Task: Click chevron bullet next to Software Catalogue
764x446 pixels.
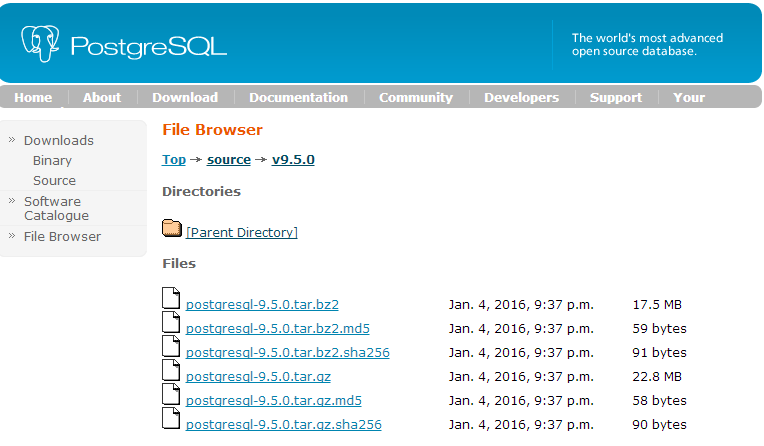Action: (x=12, y=201)
